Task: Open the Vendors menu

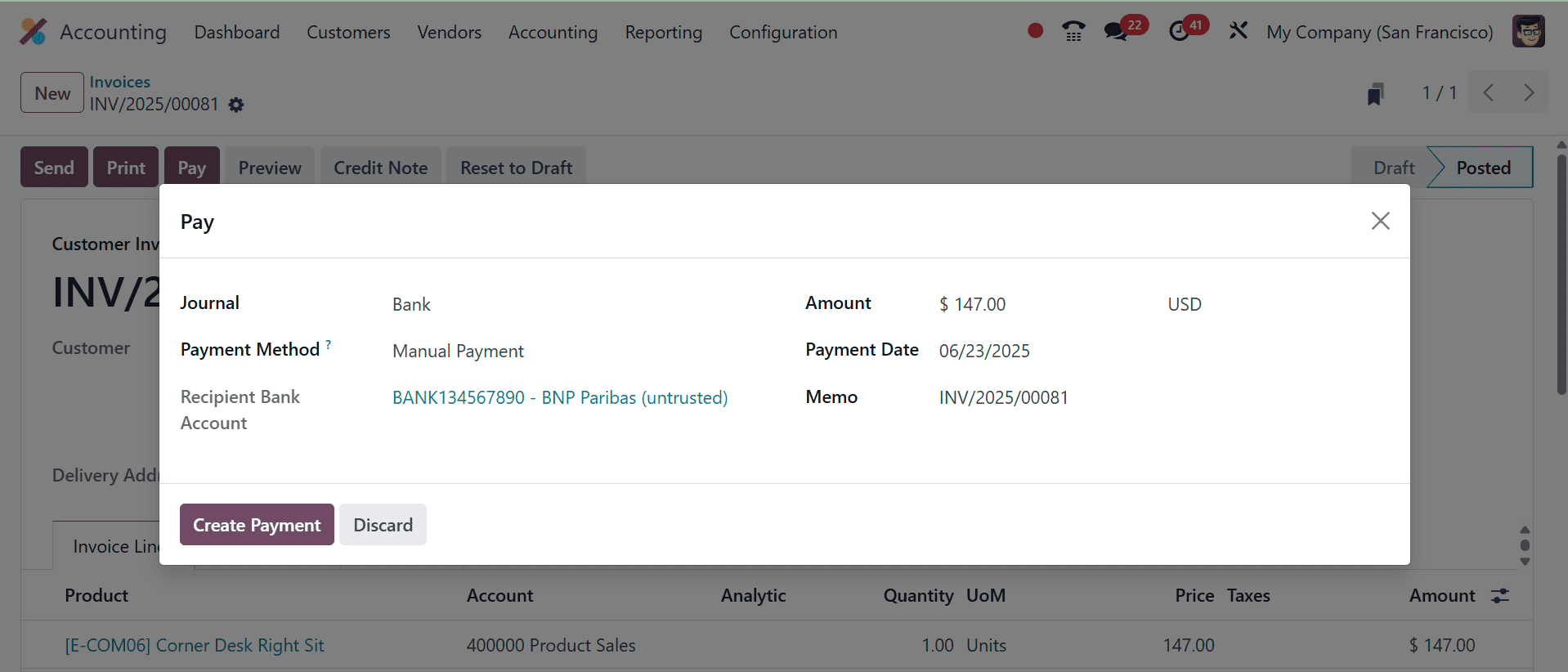Action: (449, 32)
